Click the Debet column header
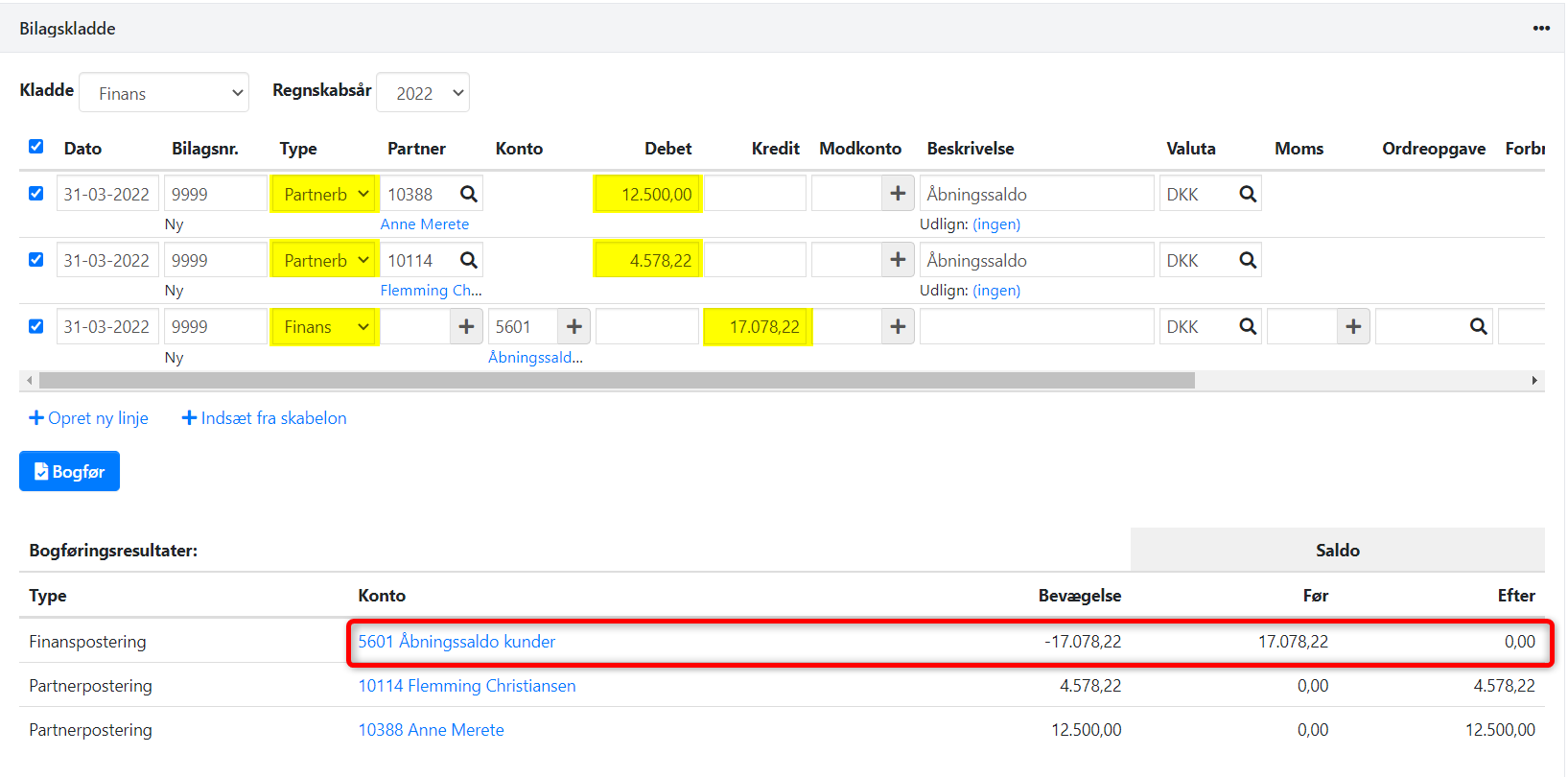The width and height of the screenshot is (1568, 777). point(667,149)
